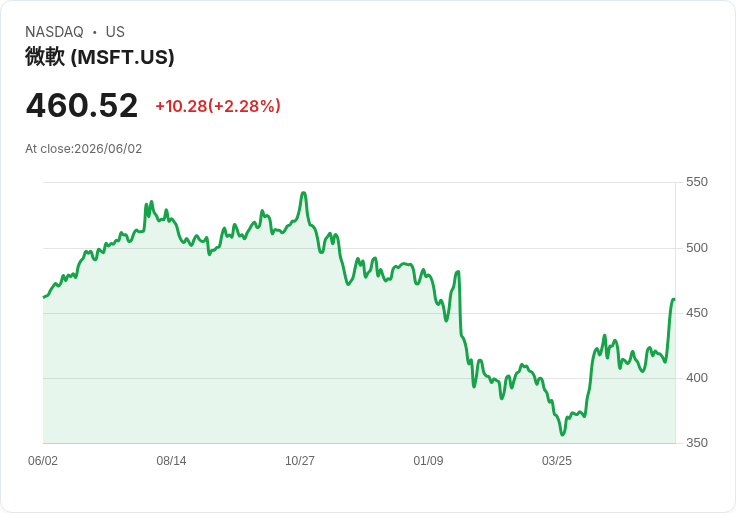The image size is (736, 513).
Task: Click the At close:2026/06/02 timestamp
Action: [84, 149]
